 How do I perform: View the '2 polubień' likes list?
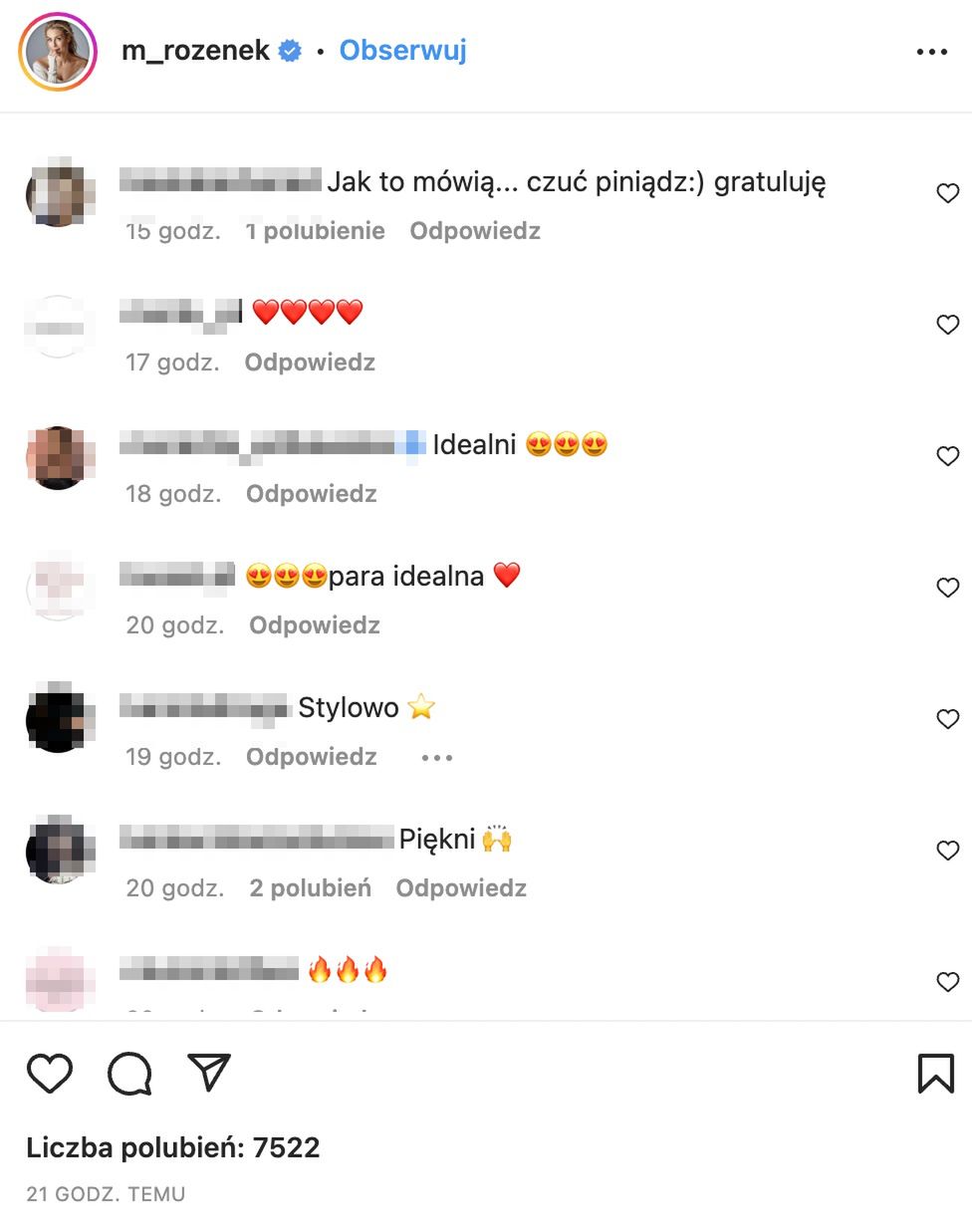click(x=310, y=888)
